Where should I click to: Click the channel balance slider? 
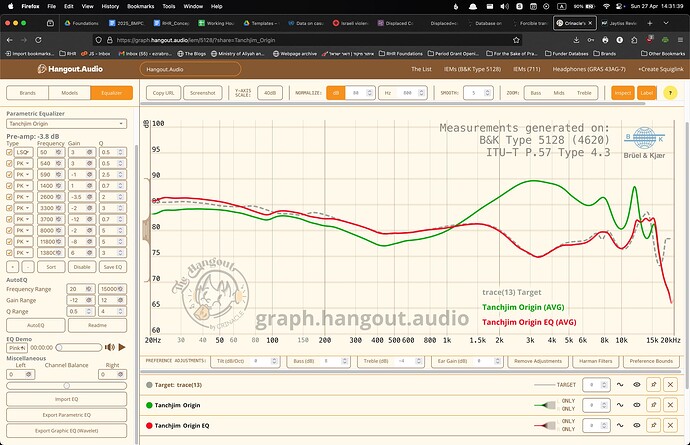coord(66,386)
